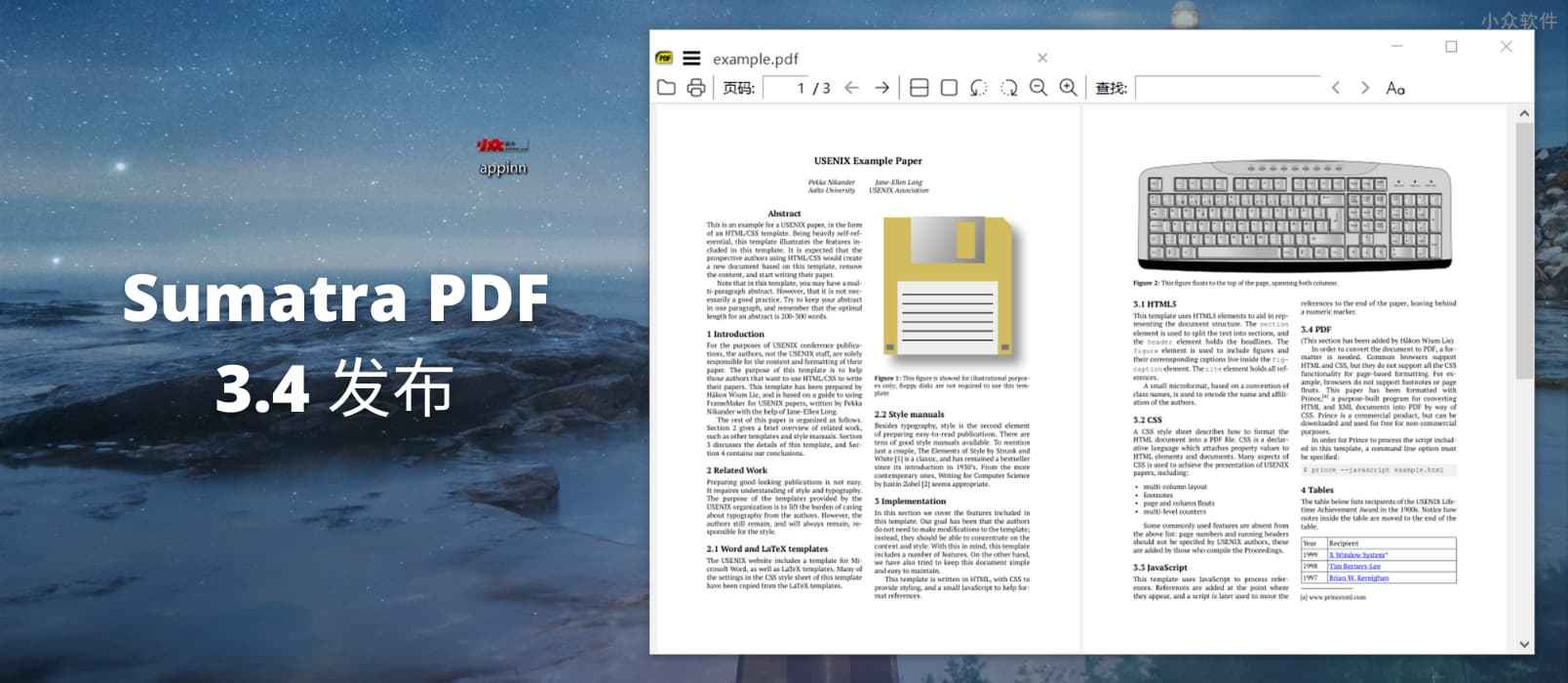Switch to the example.pdf tab

point(756,59)
